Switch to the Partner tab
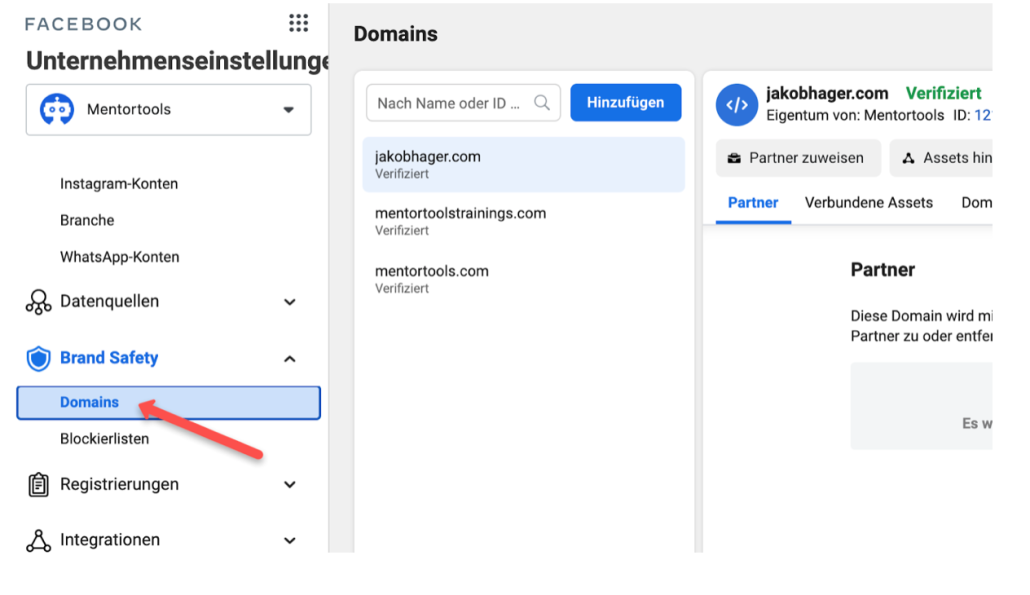Screen dimensions: 1030x595 (753, 203)
